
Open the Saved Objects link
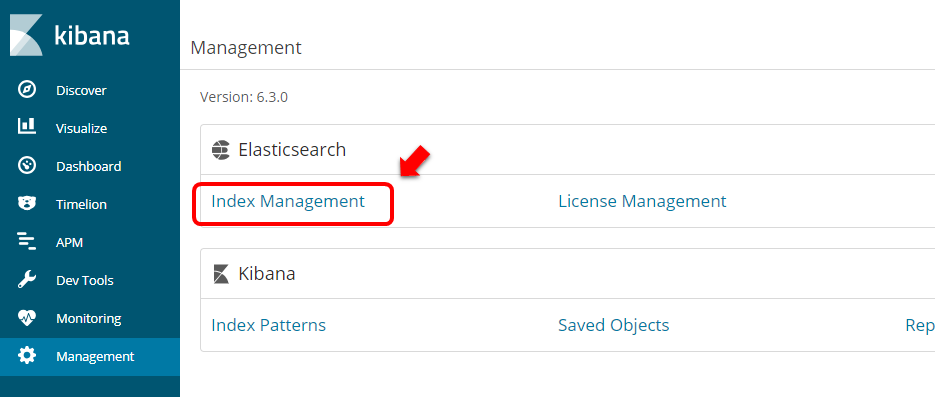tap(614, 325)
